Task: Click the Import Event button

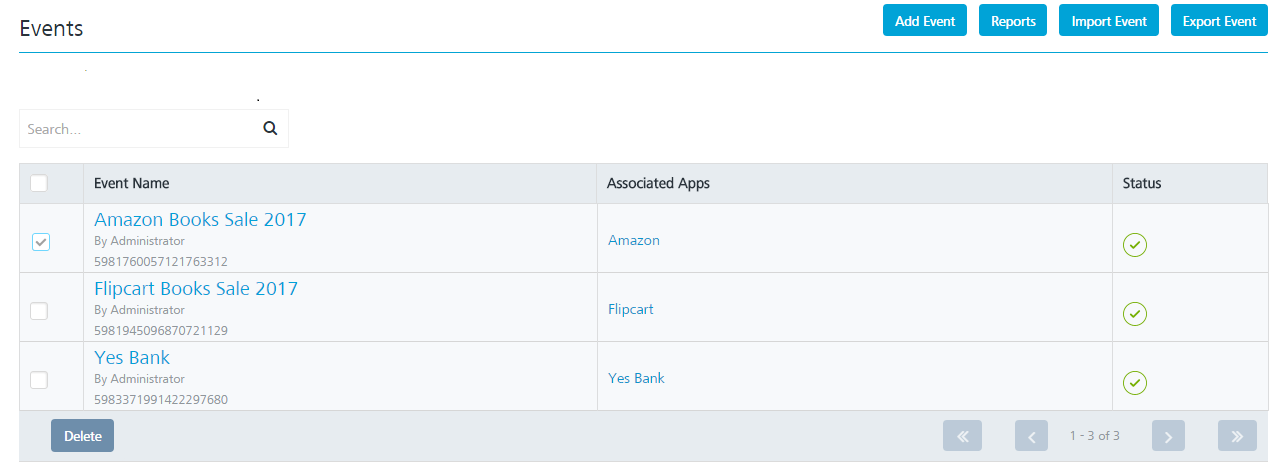Action: (1109, 21)
